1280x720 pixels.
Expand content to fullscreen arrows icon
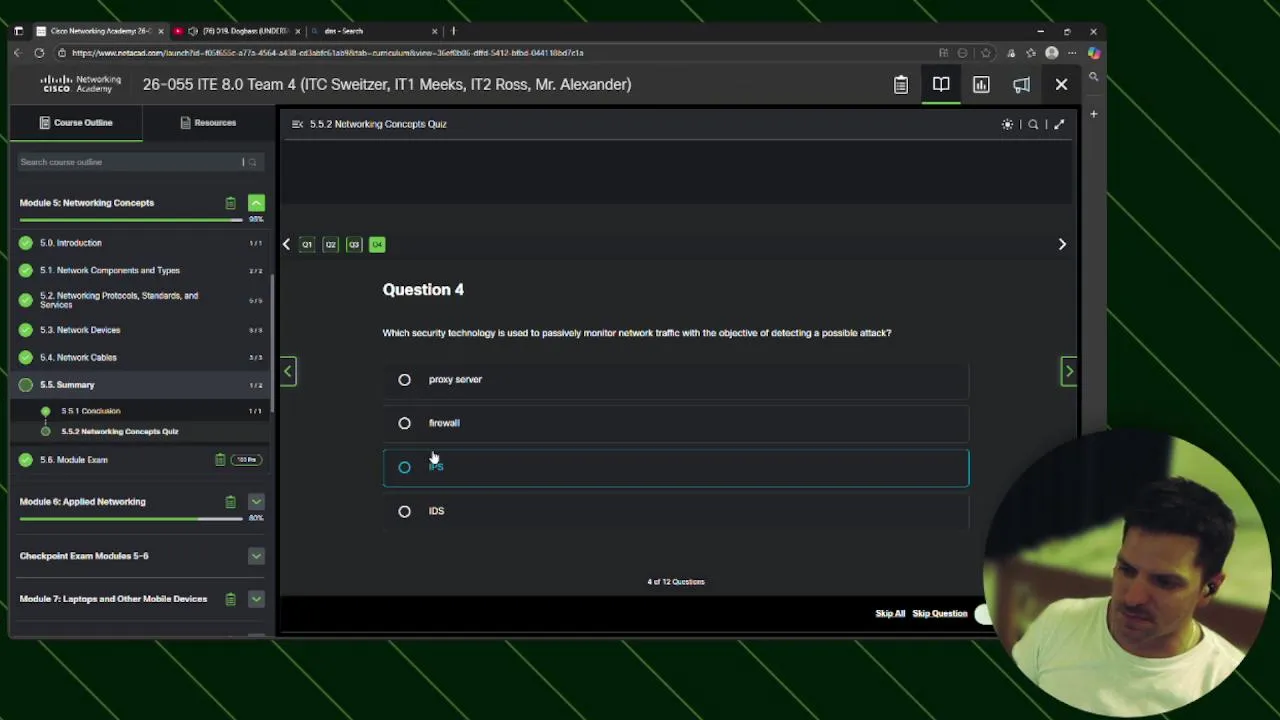click(1059, 124)
